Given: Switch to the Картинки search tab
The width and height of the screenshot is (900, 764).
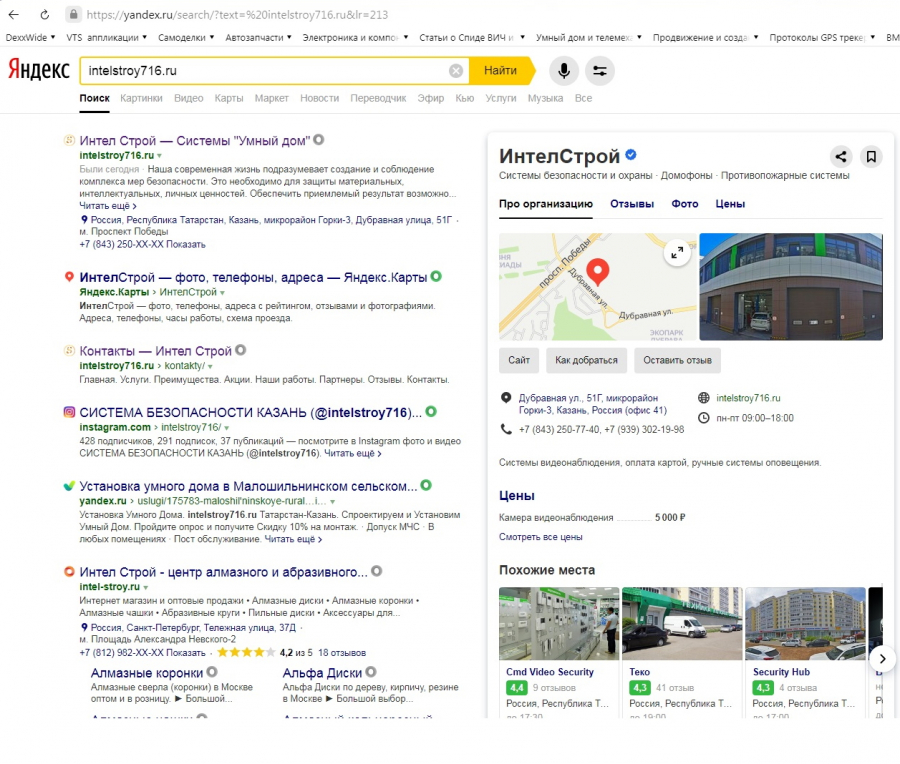Looking at the screenshot, I should [x=141, y=98].
